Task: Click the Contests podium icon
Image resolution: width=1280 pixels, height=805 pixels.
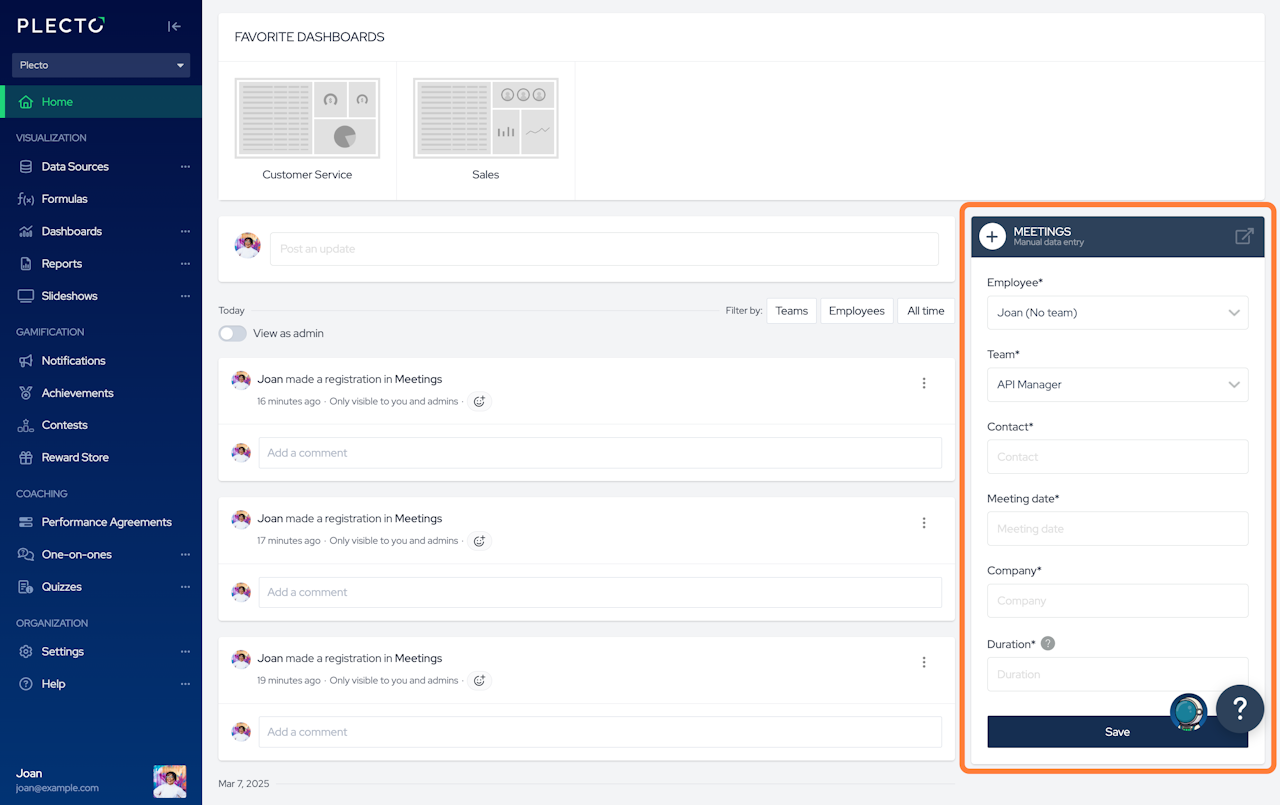Action: point(26,425)
